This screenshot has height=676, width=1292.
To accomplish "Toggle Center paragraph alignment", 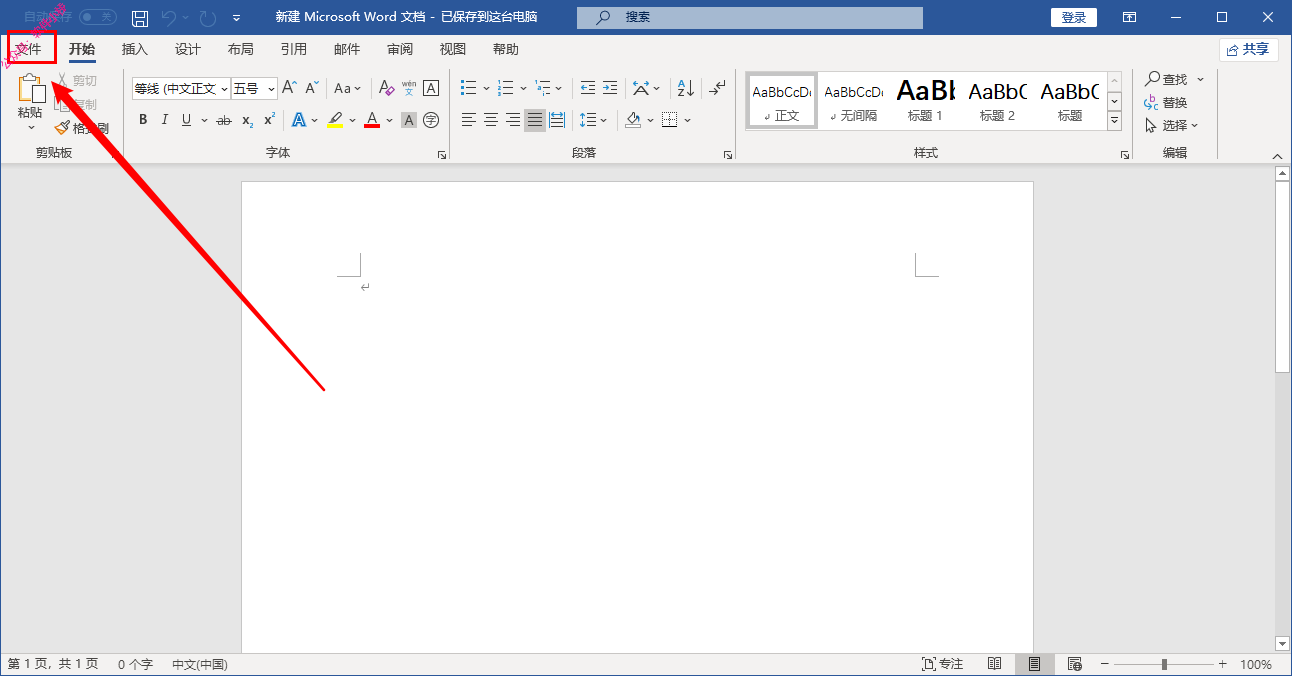I will [x=491, y=120].
